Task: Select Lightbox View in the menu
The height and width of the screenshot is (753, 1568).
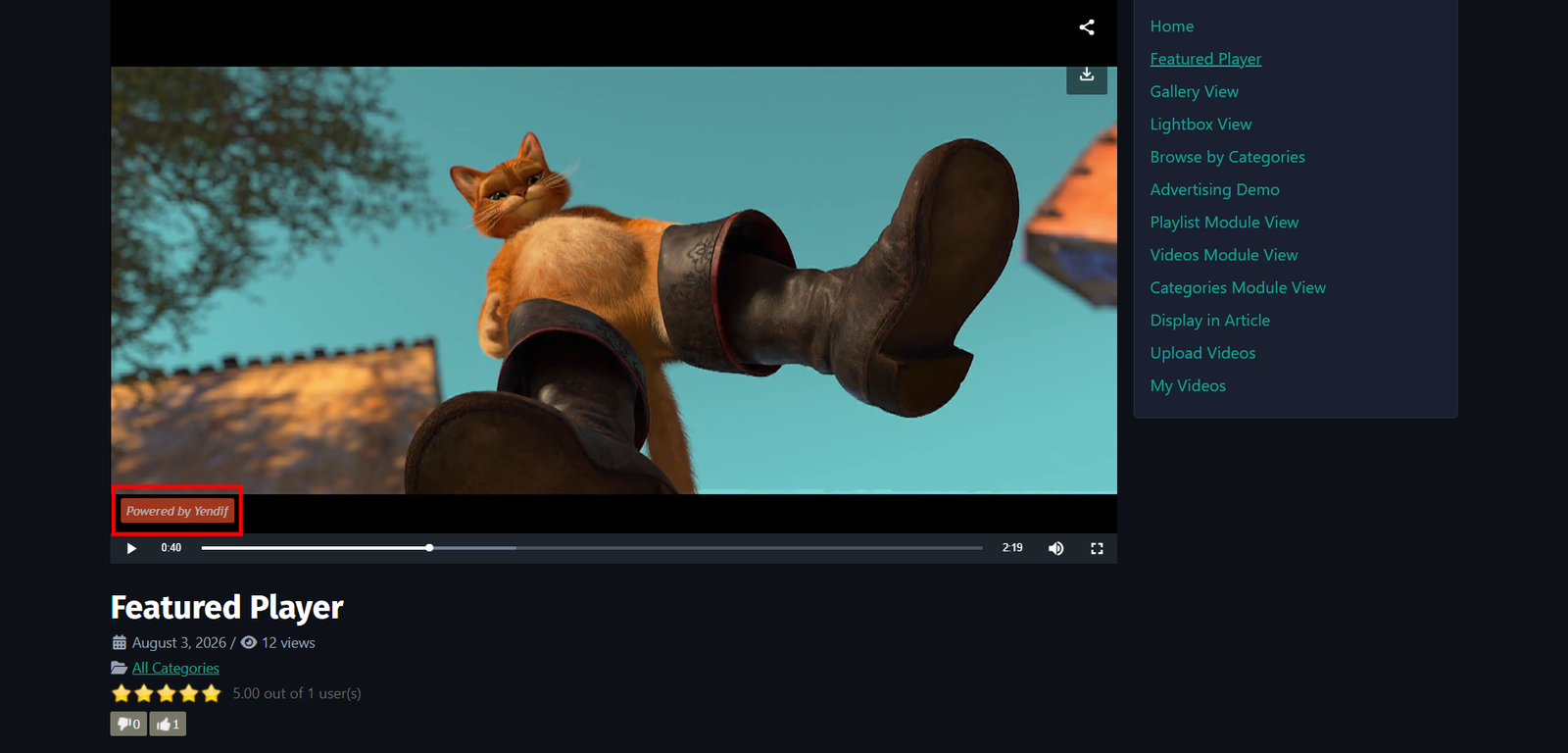Action: point(1200,125)
